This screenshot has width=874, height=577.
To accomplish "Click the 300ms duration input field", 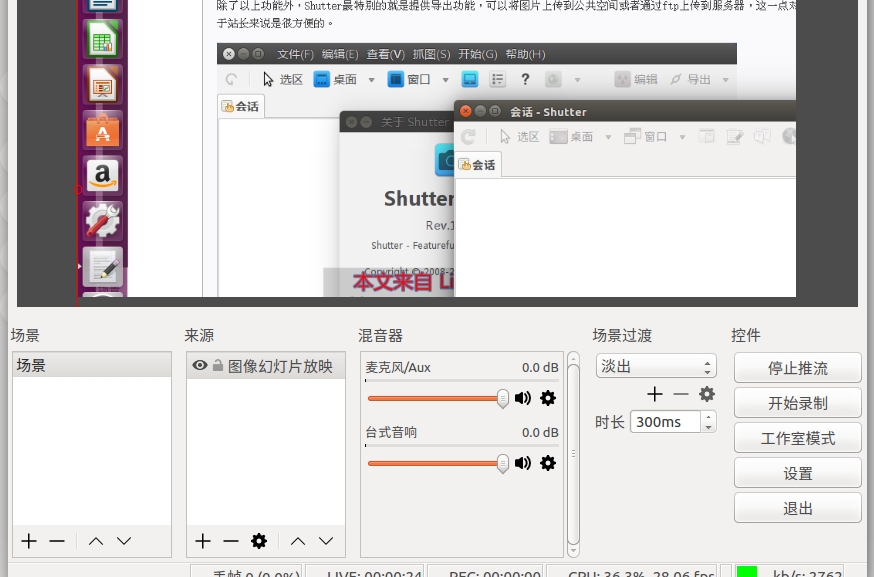I will point(666,421).
